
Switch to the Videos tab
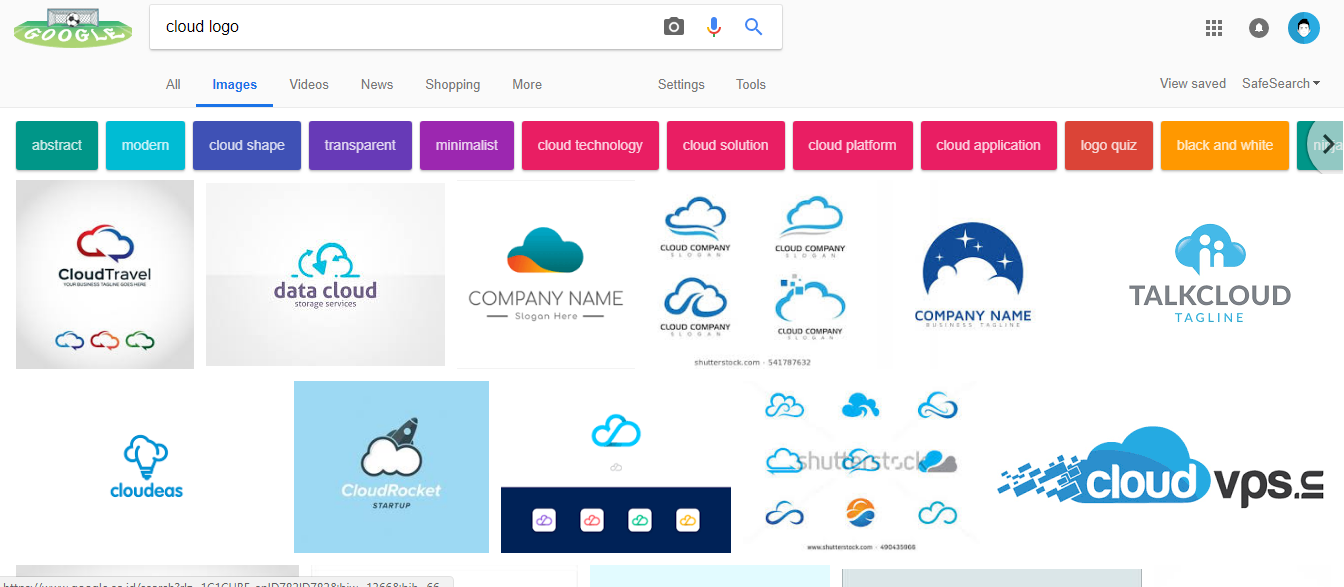click(309, 85)
